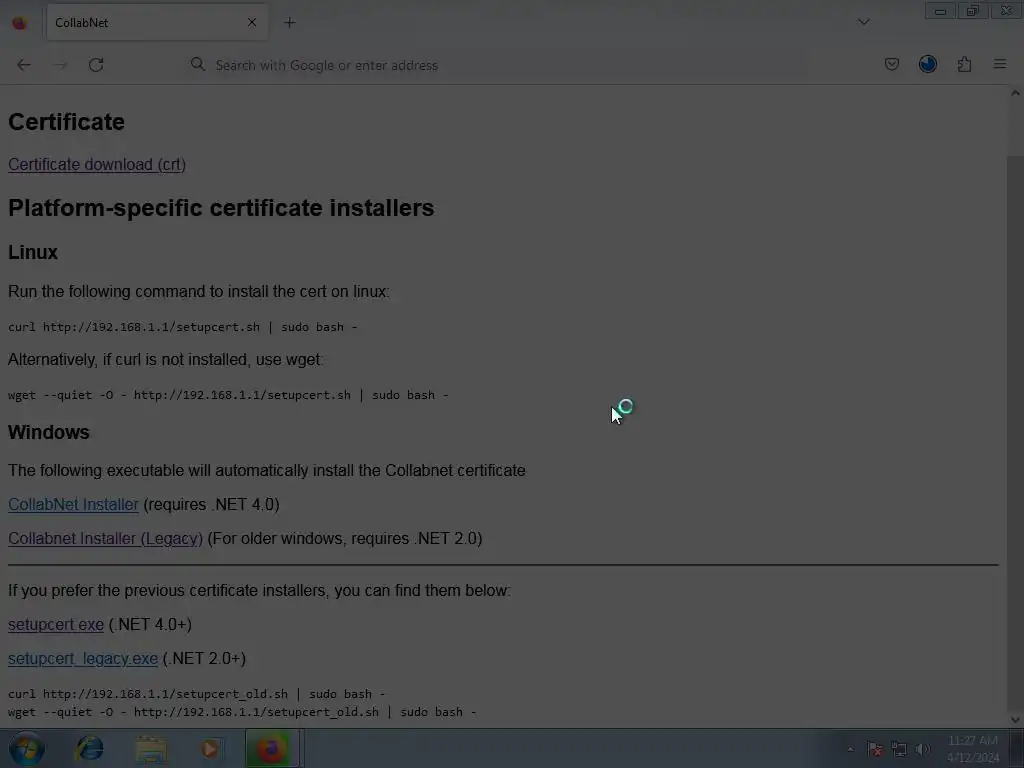
Task: Open Windows Explorer from taskbar
Action: [x=151, y=749]
